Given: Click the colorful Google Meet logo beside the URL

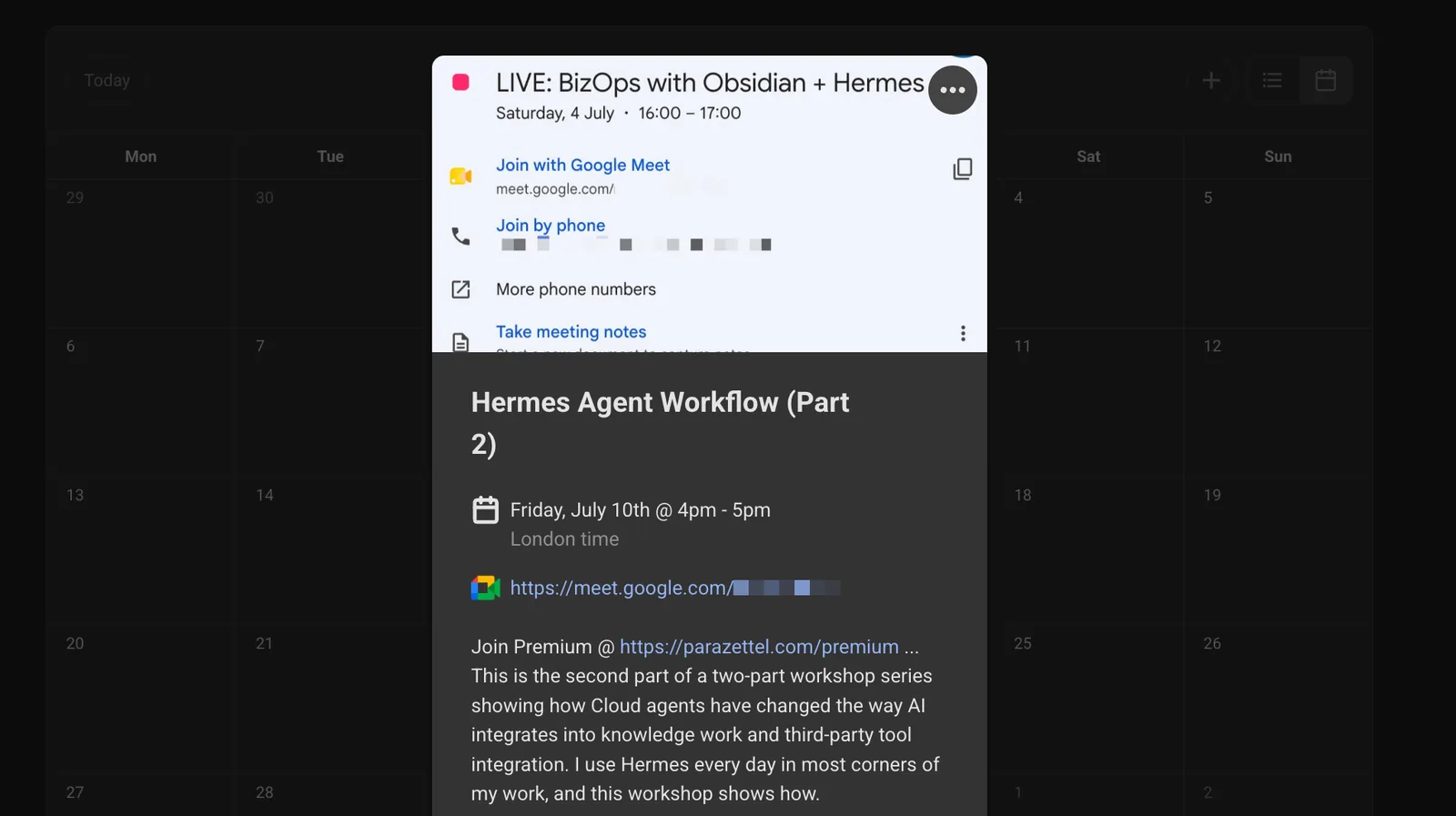Looking at the screenshot, I should 486,589.
